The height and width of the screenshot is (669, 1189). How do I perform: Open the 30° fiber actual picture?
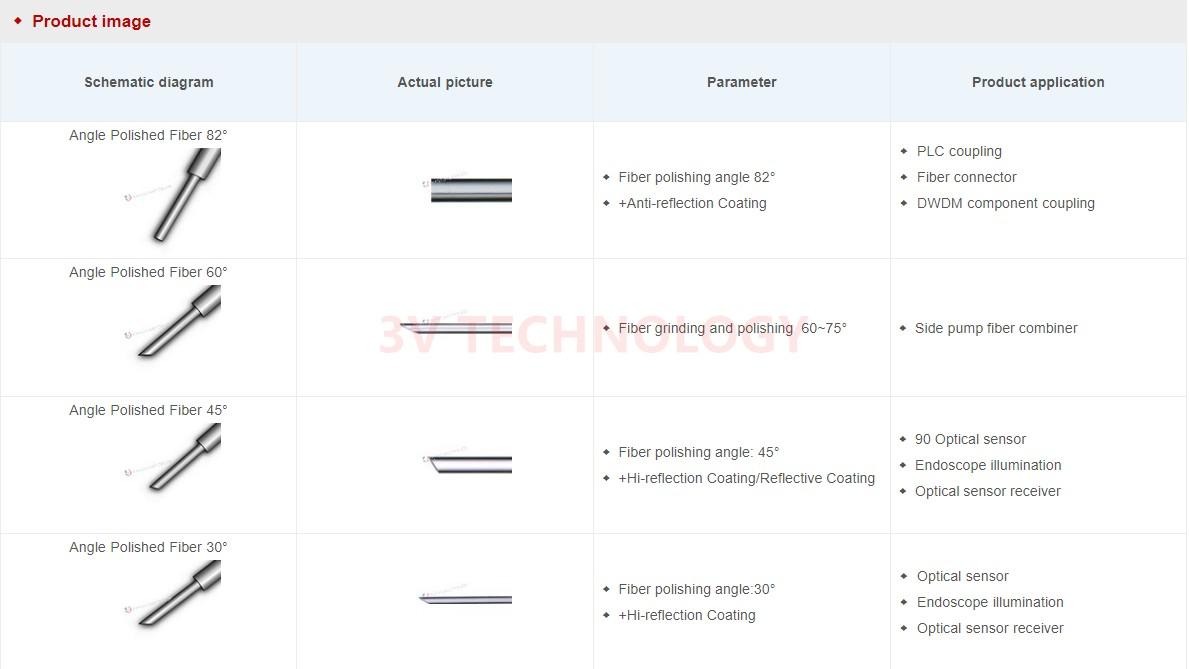(x=465, y=599)
